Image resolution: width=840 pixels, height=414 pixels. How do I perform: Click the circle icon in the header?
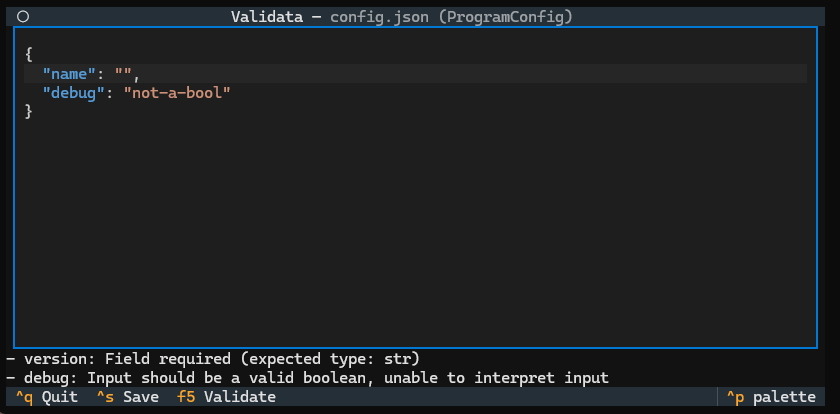23,17
